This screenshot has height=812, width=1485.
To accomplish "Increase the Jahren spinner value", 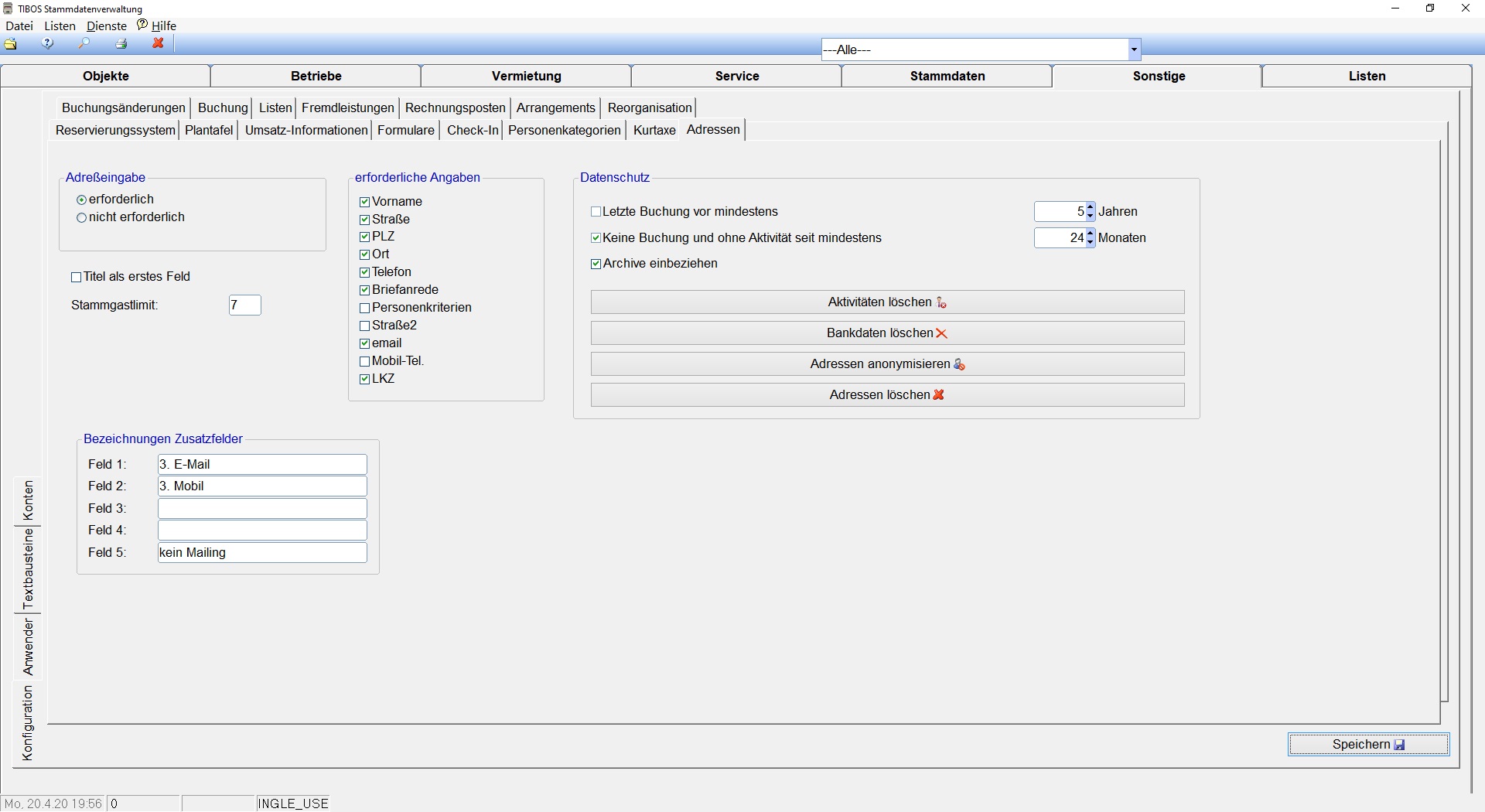I will [1091, 207].
